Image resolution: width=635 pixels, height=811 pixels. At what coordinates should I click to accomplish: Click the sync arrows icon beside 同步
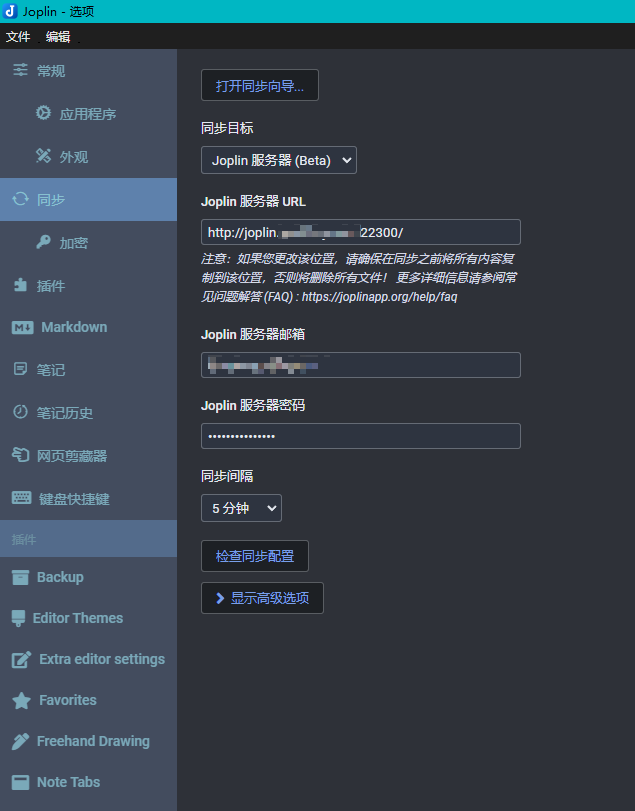point(20,199)
